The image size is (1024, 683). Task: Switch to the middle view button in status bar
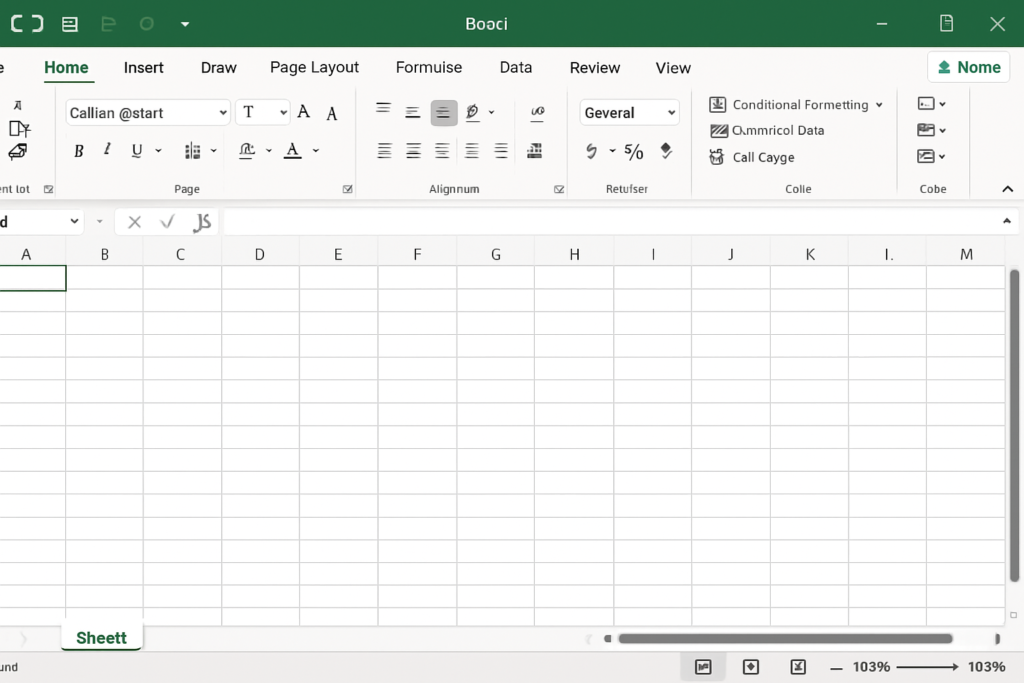pyautogui.click(x=750, y=667)
